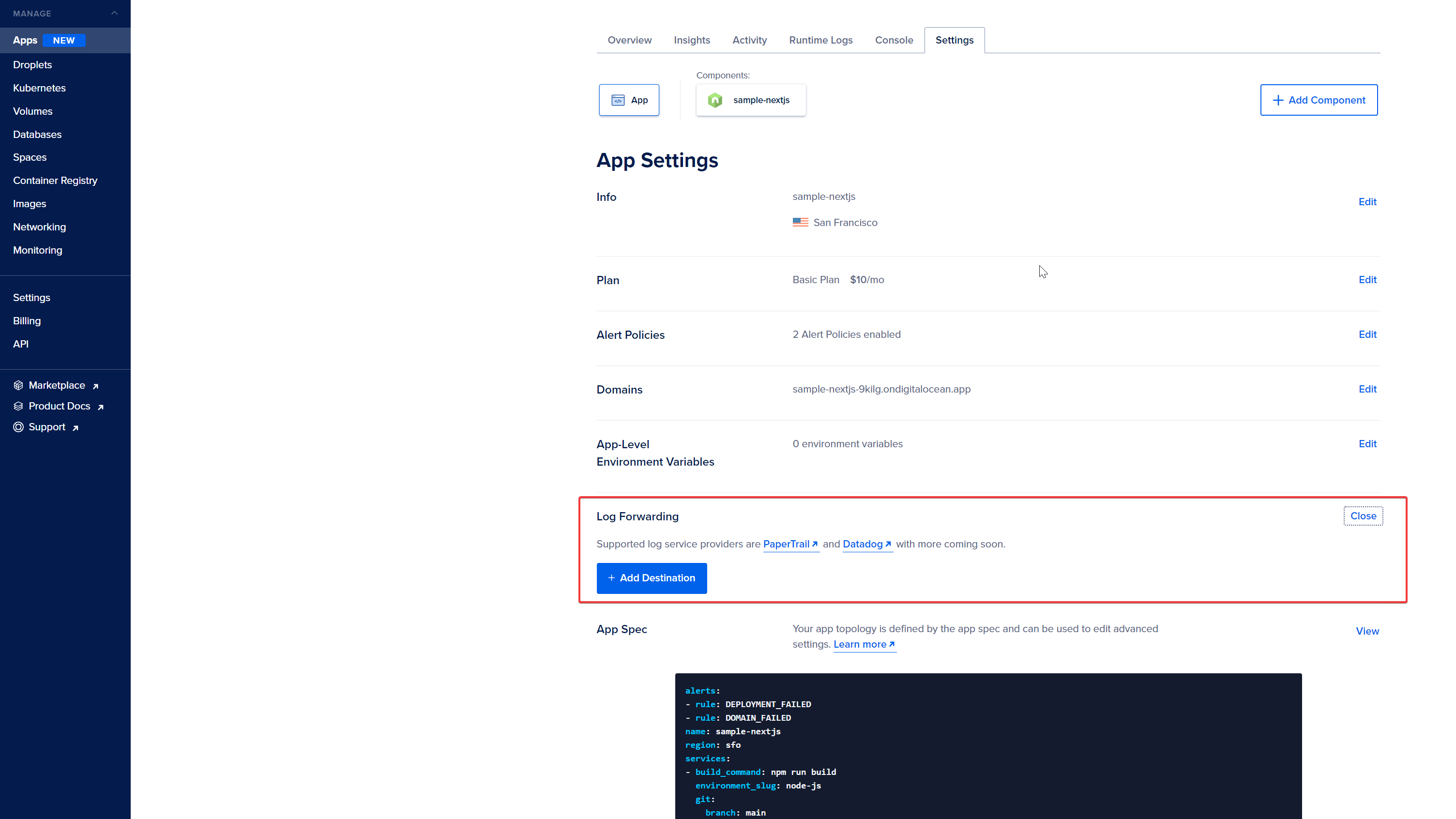Click the Product Docs stack icon
The width and height of the screenshot is (1456, 819).
pos(18,407)
